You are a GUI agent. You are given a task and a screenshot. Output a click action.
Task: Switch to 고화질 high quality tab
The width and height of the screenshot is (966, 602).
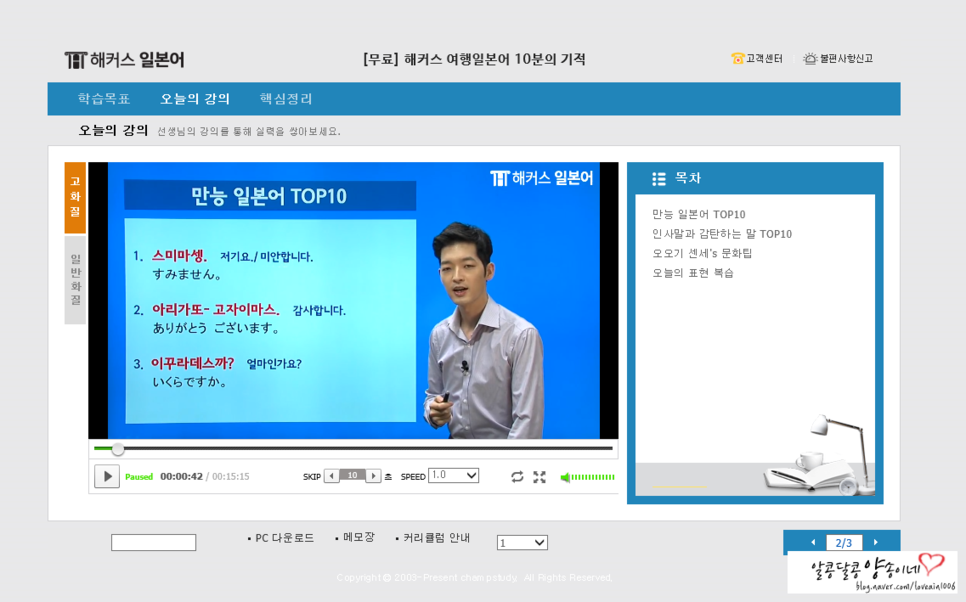[75, 197]
